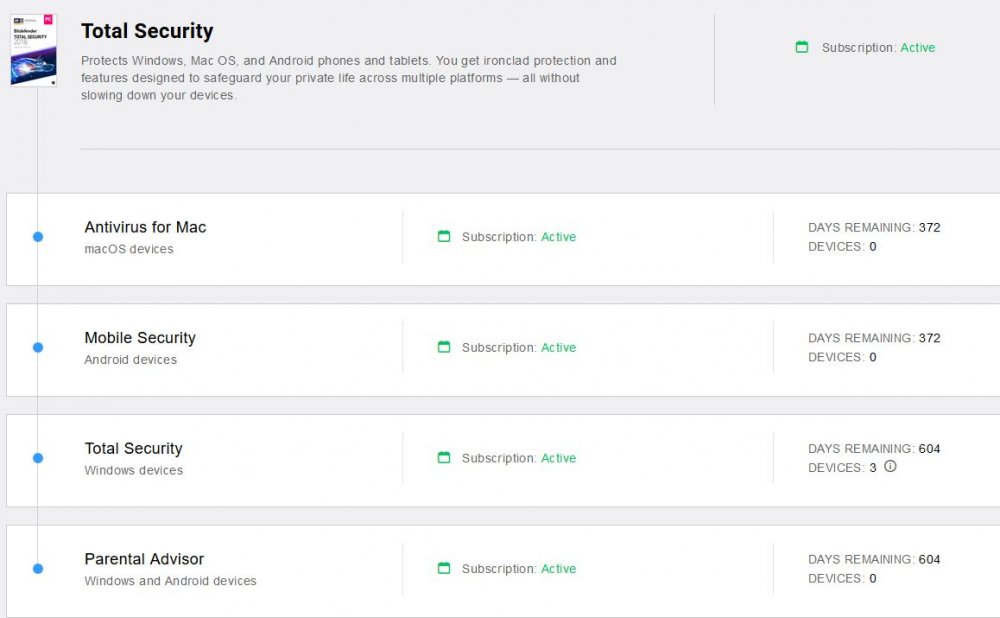The height and width of the screenshot is (618, 1000).
Task: Click DAYS REMAINING: 604 for Total Security Windows
Action: point(874,449)
